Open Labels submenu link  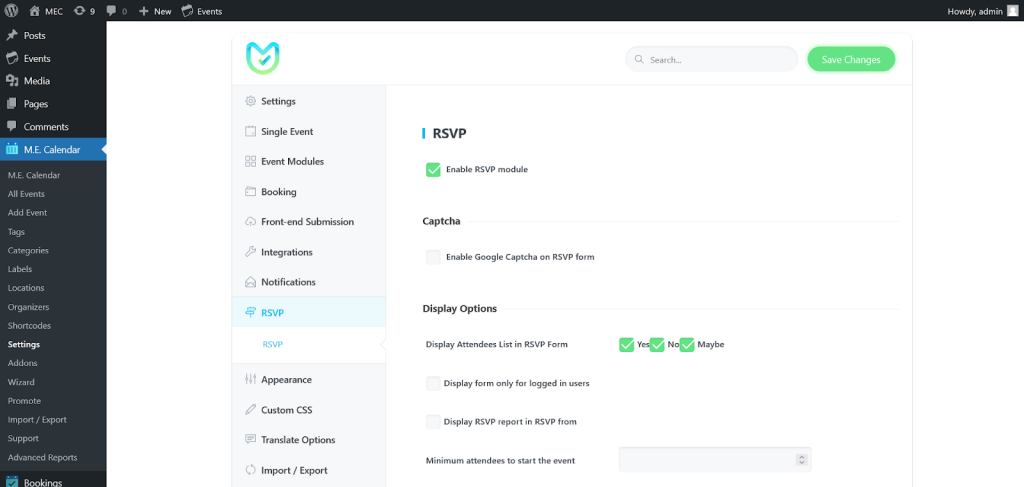(20, 269)
